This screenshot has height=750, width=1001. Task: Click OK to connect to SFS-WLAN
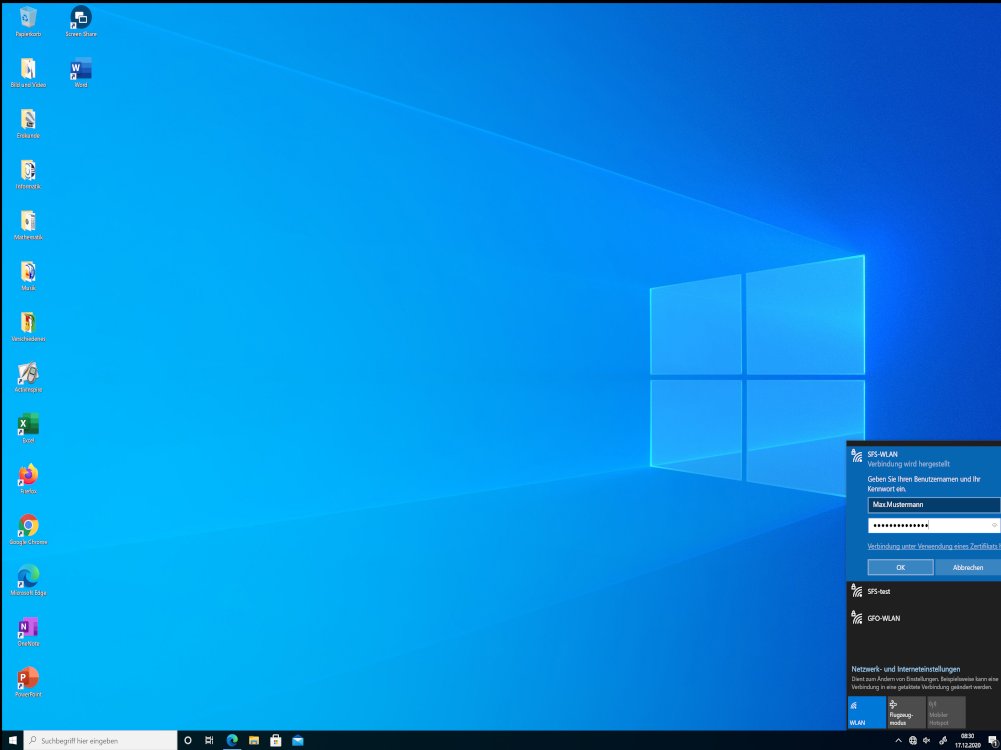point(900,567)
